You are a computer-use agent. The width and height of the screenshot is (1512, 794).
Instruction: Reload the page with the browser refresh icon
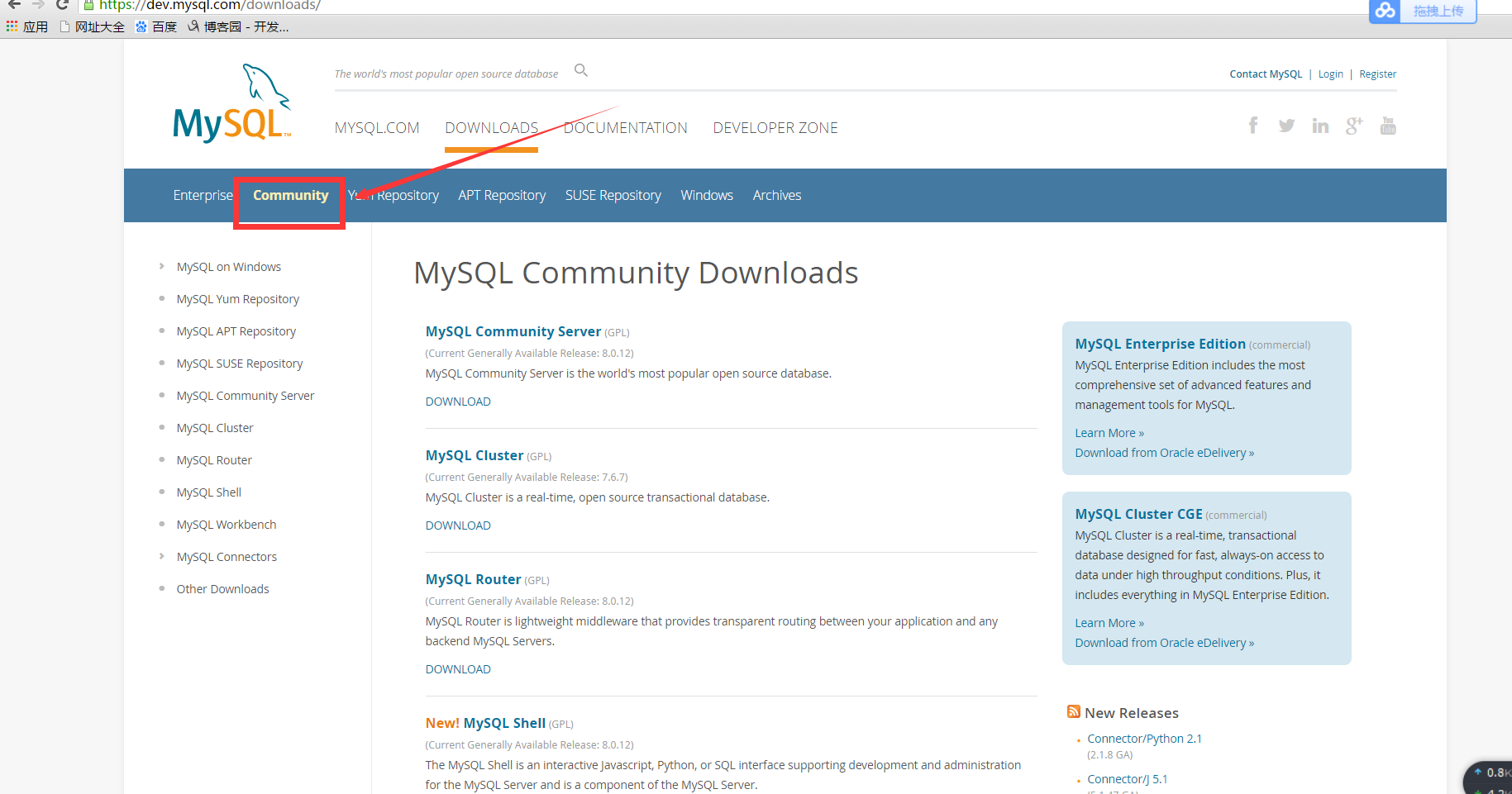pos(62,5)
